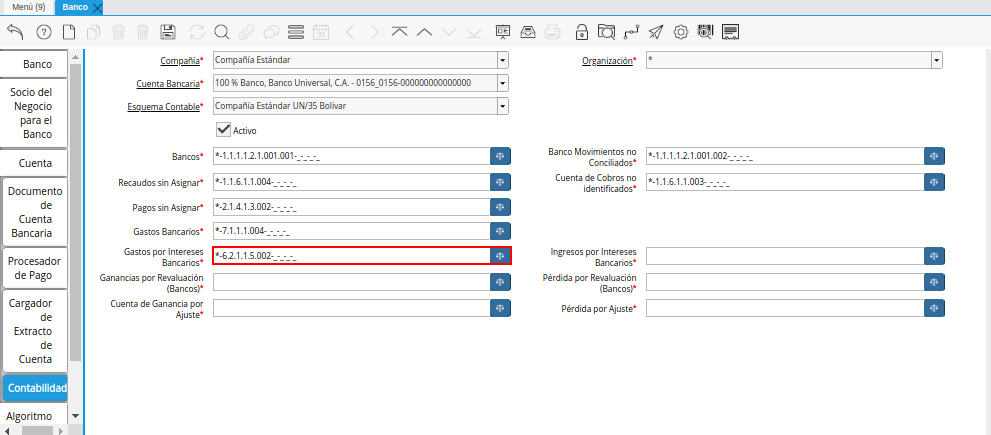Open account picker for Cuenta de Cobros no identificados
The height and width of the screenshot is (435, 991).
pyautogui.click(x=934, y=182)
